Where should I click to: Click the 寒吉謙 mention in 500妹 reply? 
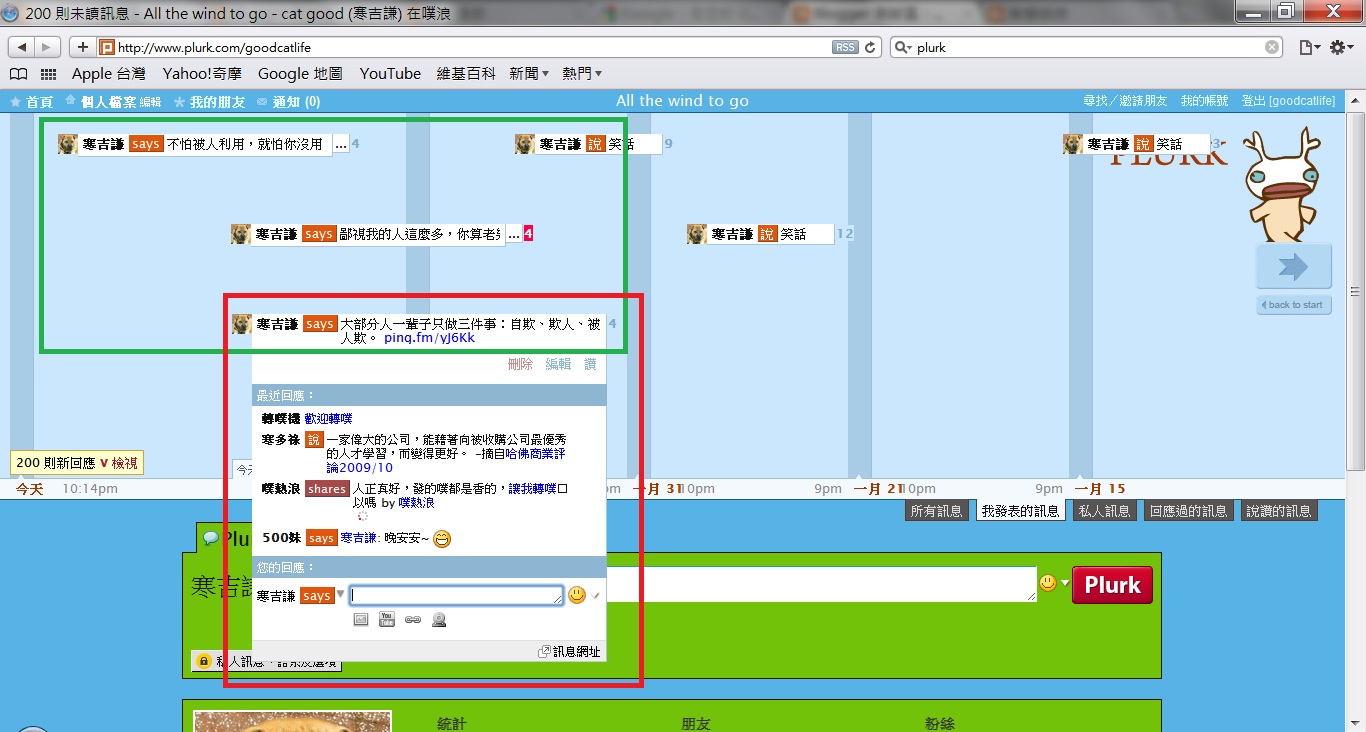(358, 538)
